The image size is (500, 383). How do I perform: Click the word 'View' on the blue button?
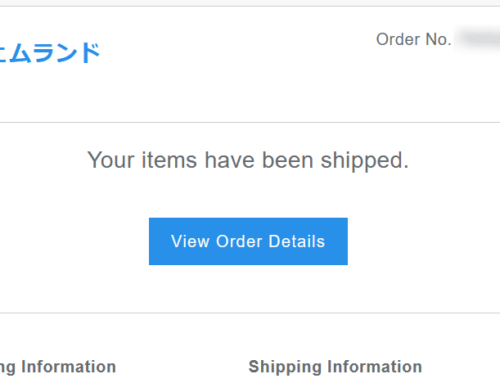[x=190, y=241]
